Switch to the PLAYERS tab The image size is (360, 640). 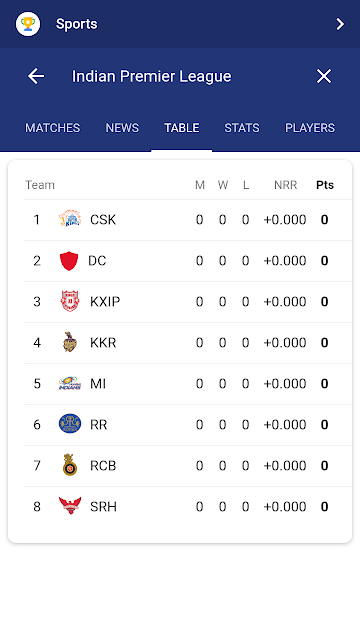pos(310,128)
